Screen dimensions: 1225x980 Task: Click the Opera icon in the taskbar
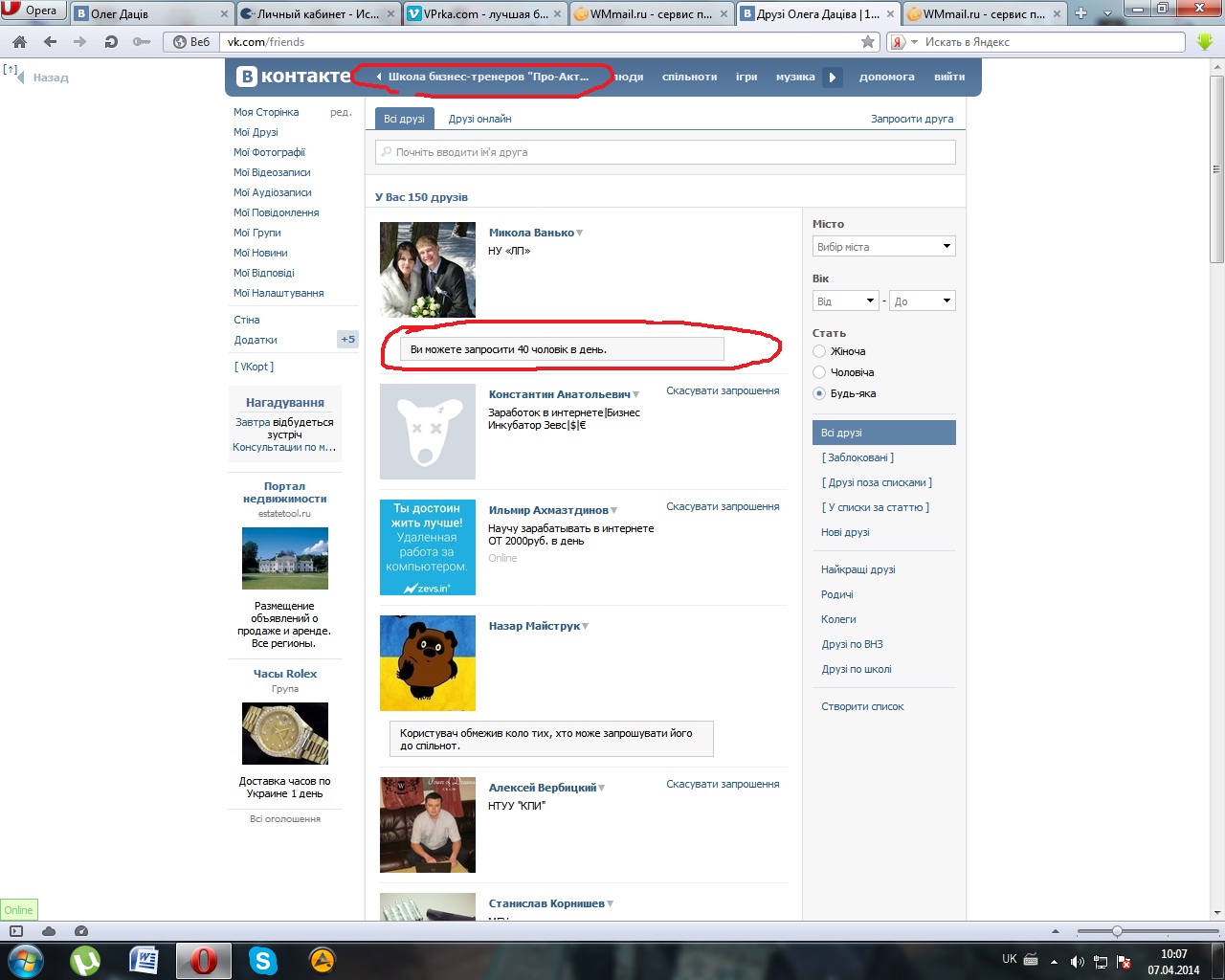[203, 960]
